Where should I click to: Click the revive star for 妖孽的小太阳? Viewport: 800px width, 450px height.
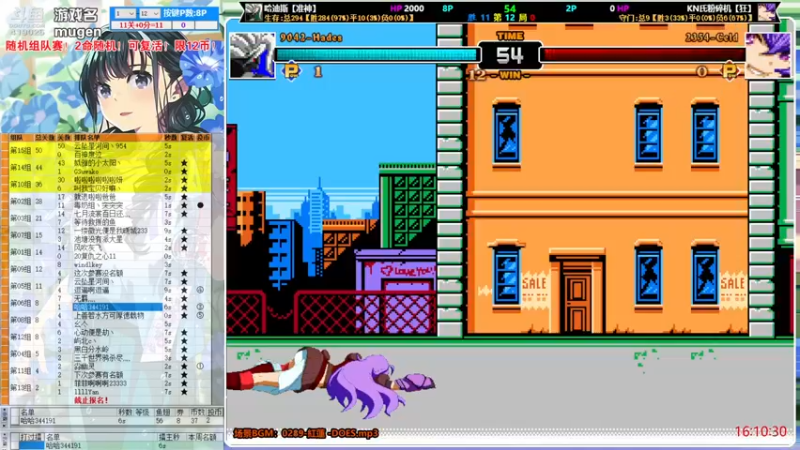point(184,163)
